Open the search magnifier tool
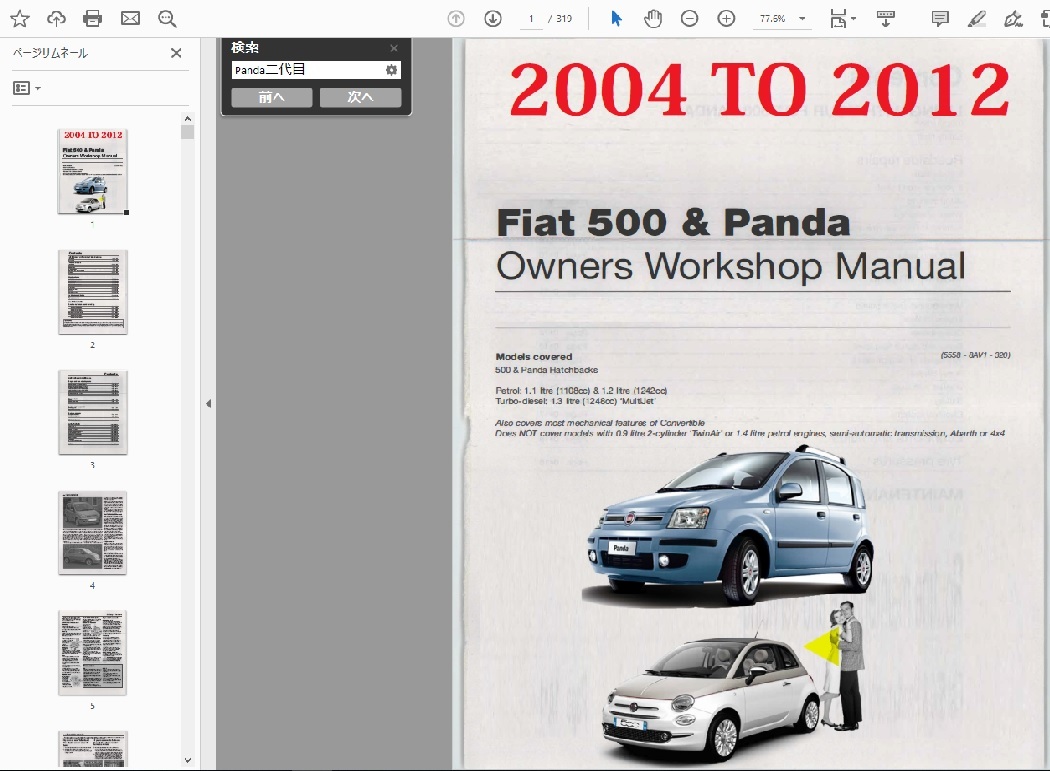The width and height of the screenshot is (1050, 771). pyautogui.click(x=167, y=19)
